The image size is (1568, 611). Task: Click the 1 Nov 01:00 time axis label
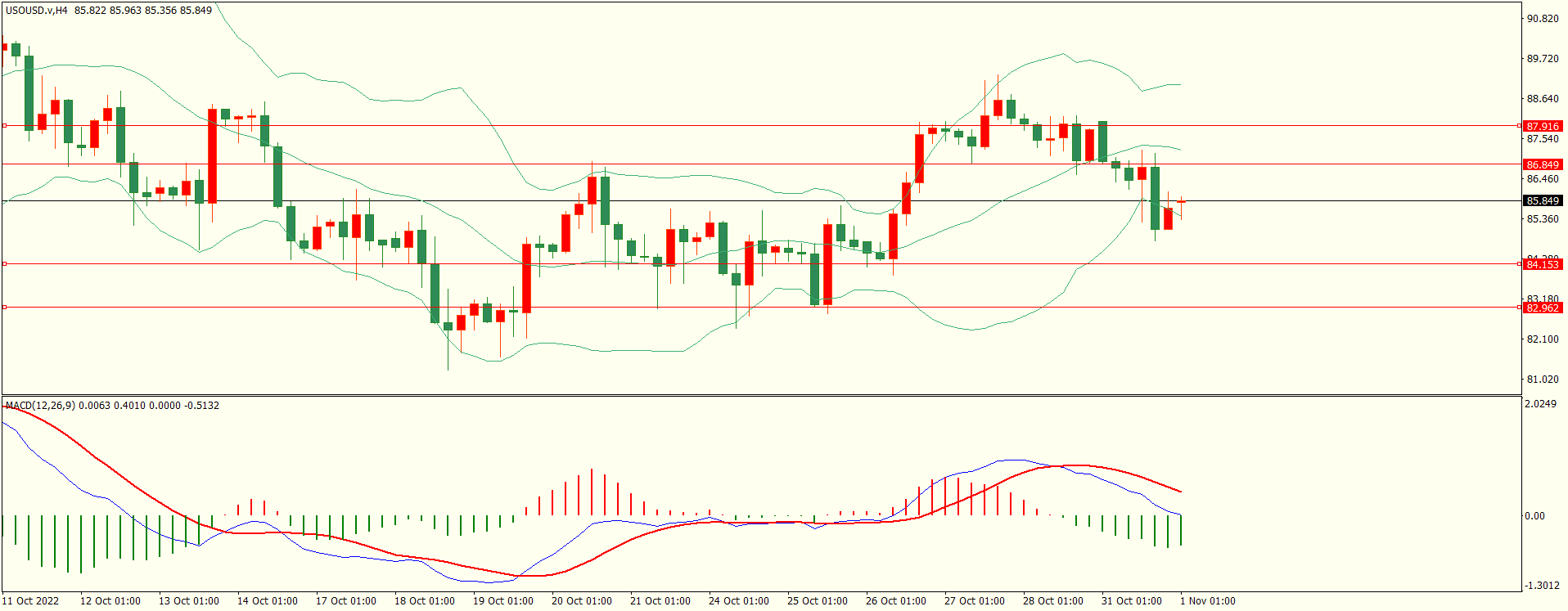(x=1207, y=601)
